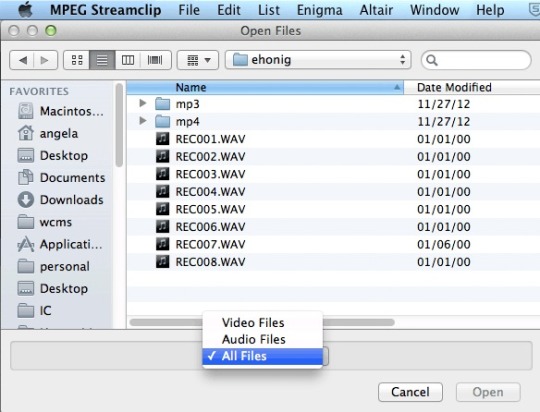Screen dimensions: 540x412
Task: Open the first Desktop sidebar item
Action: click(53, 155)
